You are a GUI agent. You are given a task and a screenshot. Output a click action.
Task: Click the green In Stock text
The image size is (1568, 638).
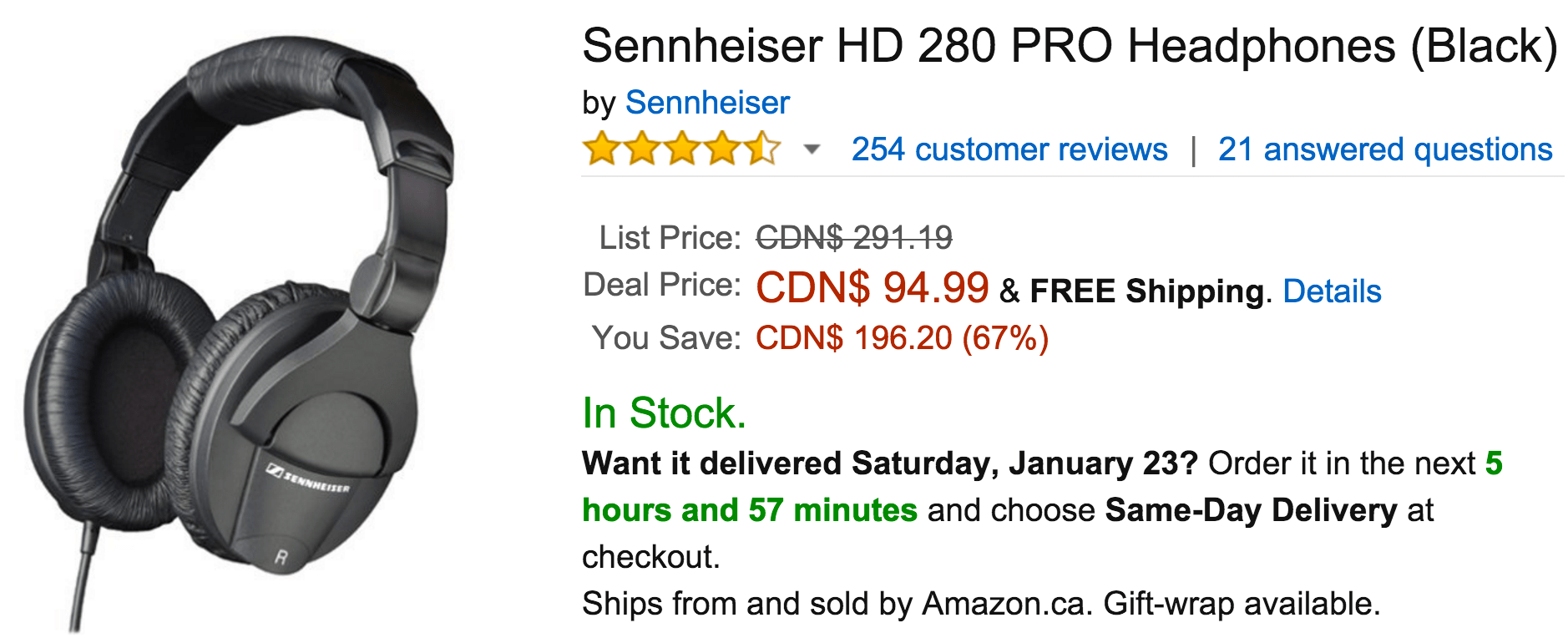point(664,412)
